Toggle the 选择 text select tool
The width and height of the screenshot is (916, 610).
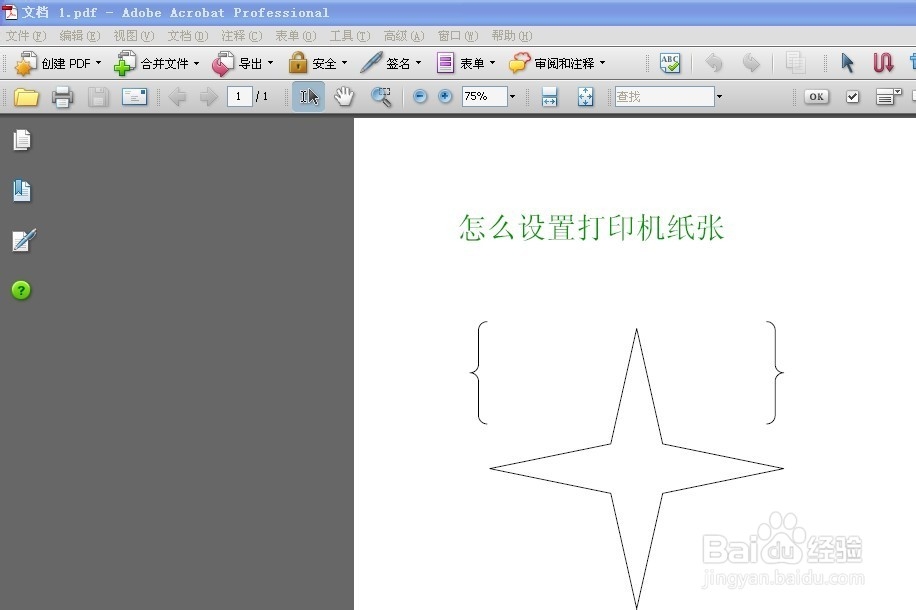(307, 96)
